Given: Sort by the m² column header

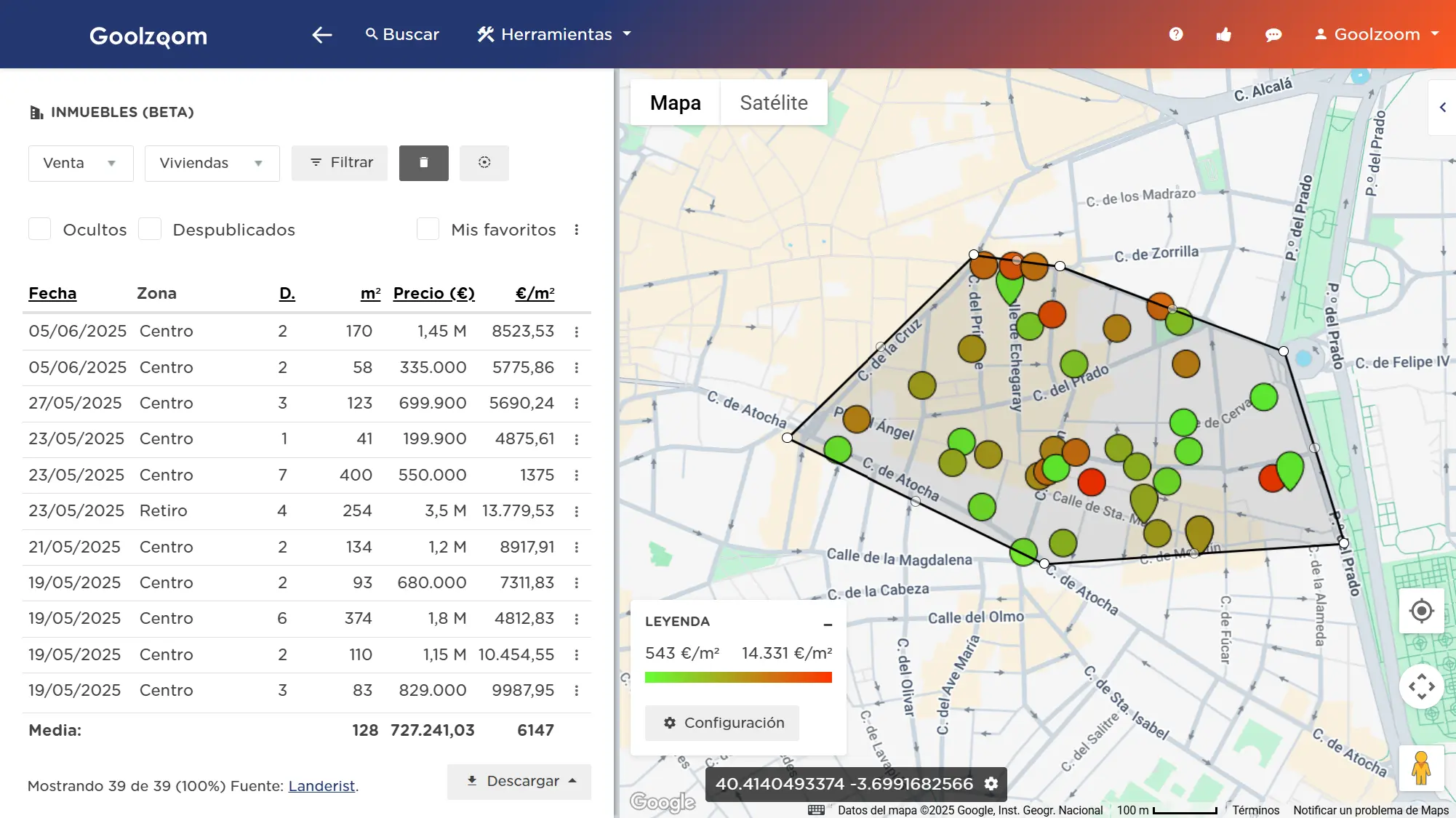Looking at the screenshot, I should (371, 293).
